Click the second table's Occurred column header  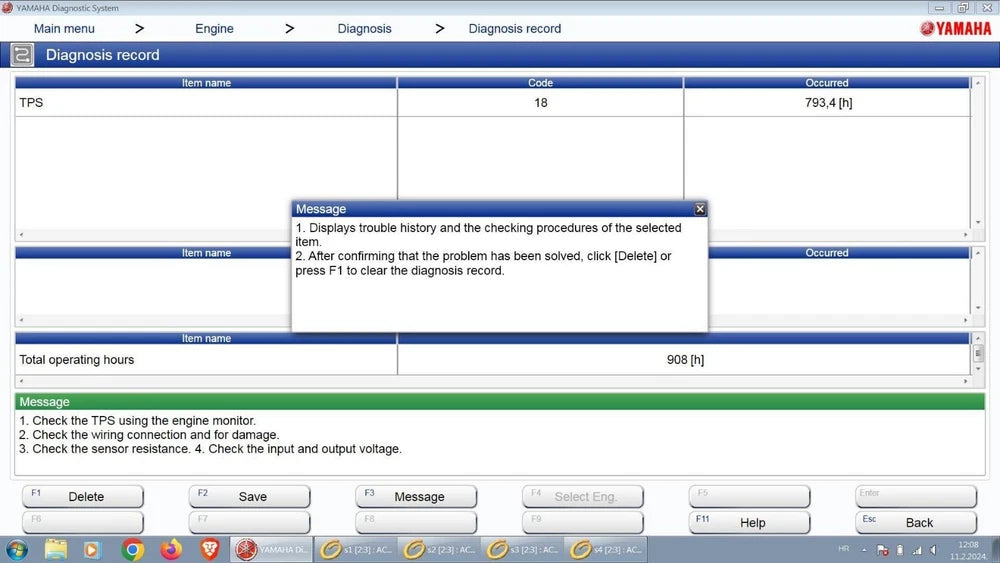pos(827,253)
